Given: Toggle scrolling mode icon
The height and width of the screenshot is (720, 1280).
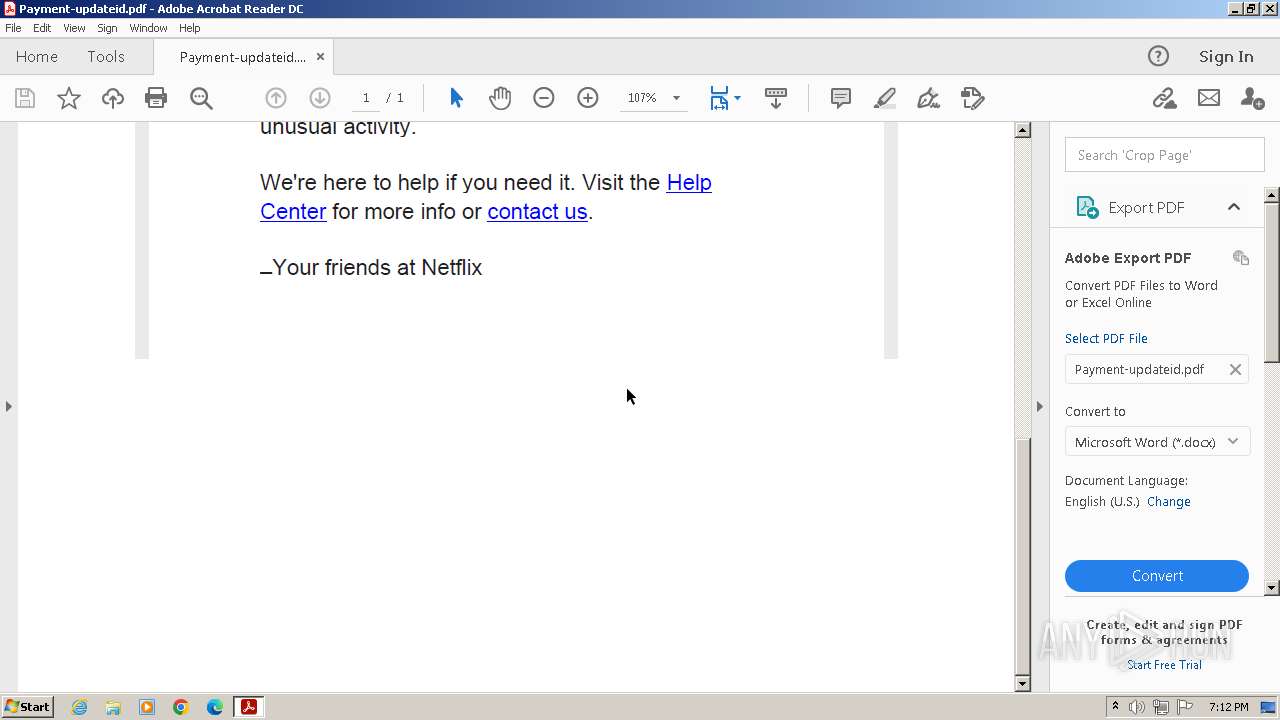Looking at the screenshot, I should (775, 98).
